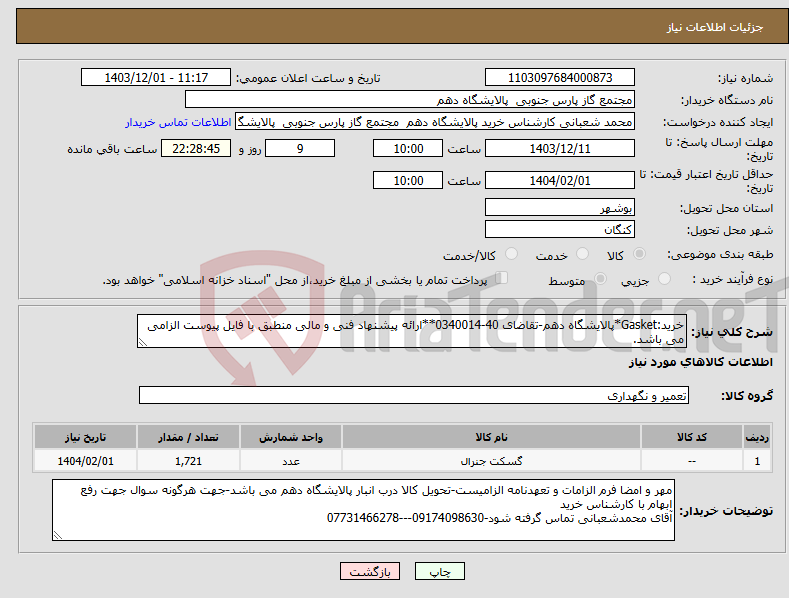Click the request creator field
The width and height of the screenshot is (789, 598).
pyautogui.click(x=435, y=122)
